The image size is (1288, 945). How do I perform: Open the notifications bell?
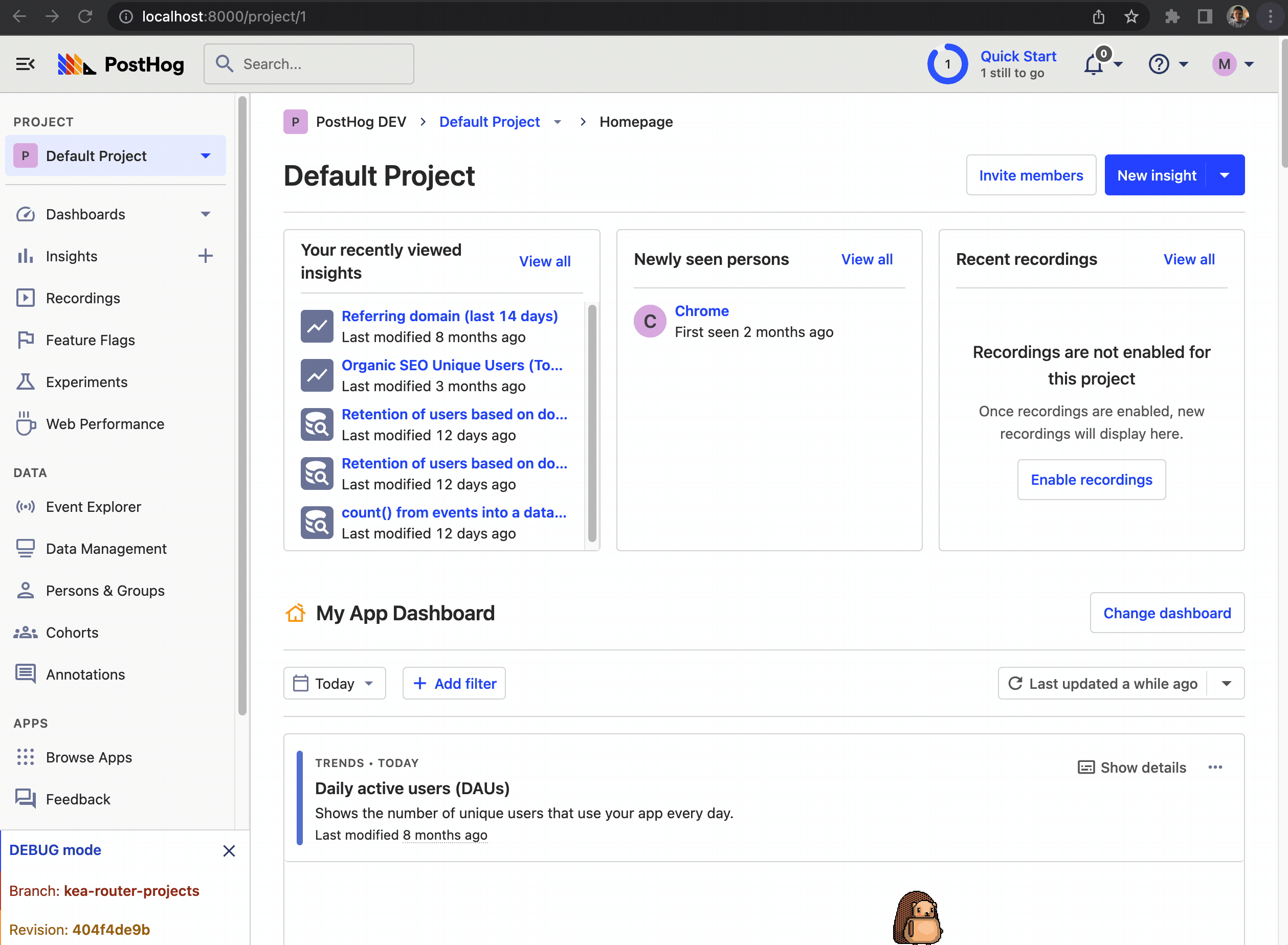[x=1094, y=64]
